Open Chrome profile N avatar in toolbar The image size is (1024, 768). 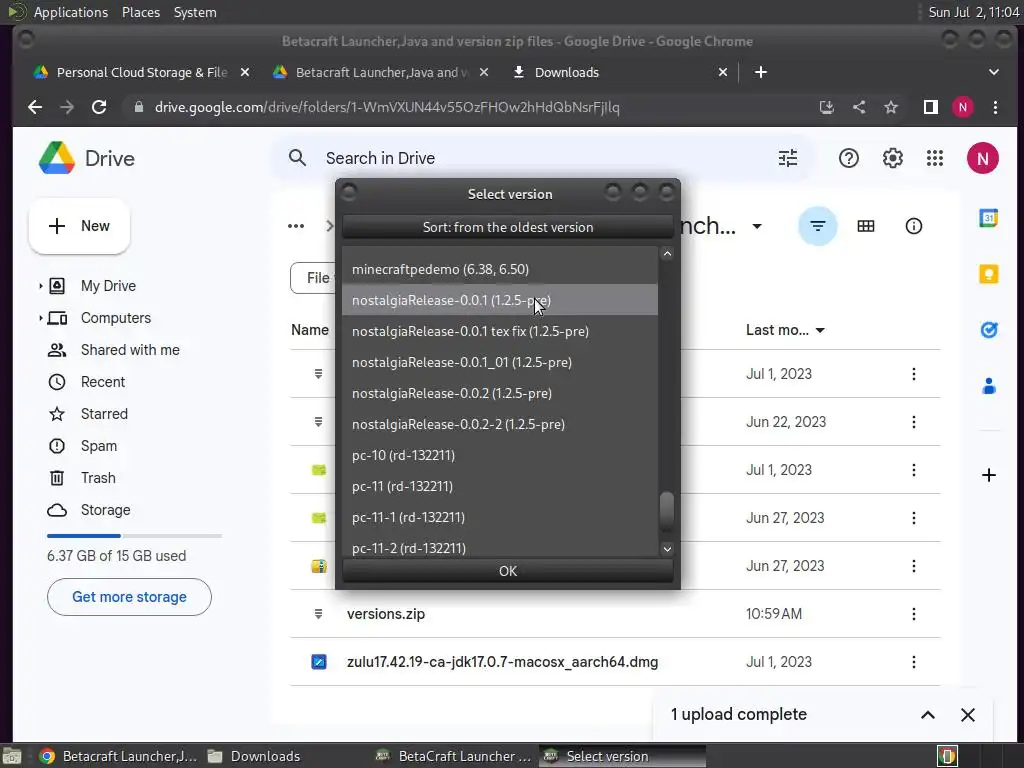click(x=963, y=107)
